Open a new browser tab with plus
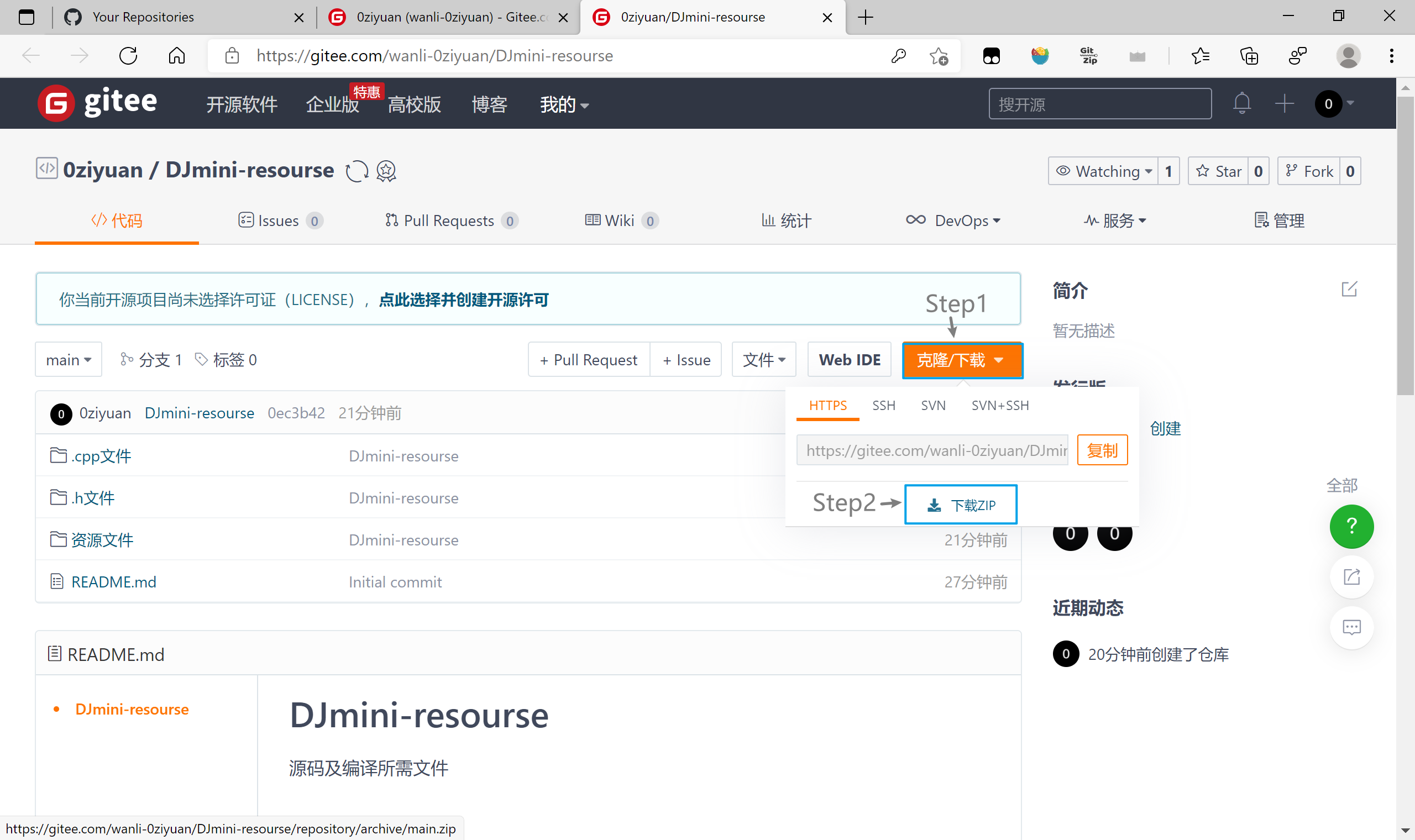1415x840 pixels. click(x=866, y=17)
